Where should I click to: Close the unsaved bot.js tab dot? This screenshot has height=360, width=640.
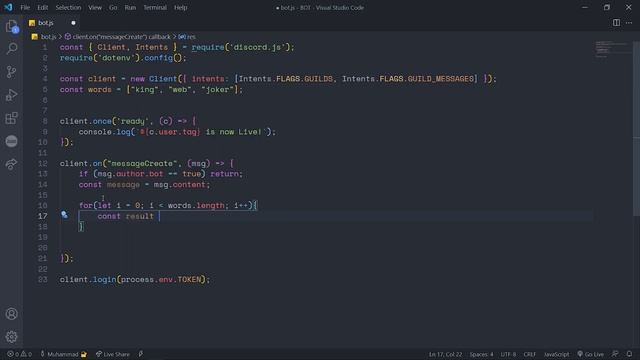tap(73, 23)
